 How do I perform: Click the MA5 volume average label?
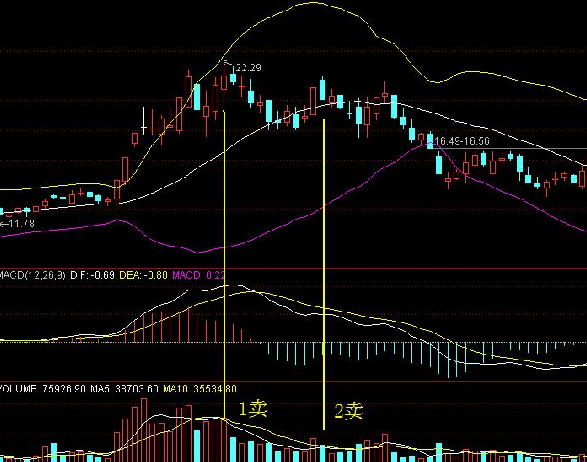125,389
